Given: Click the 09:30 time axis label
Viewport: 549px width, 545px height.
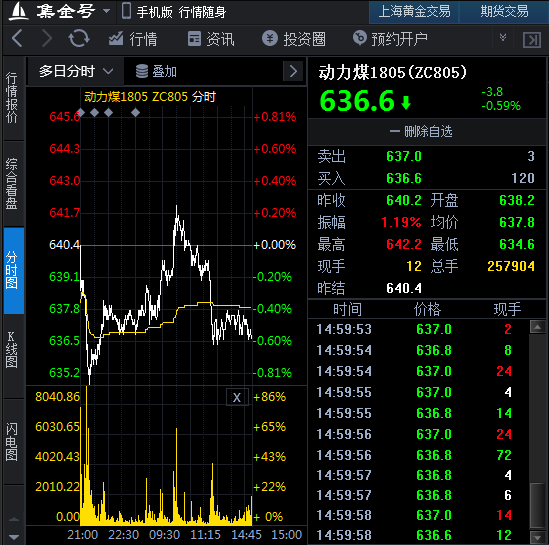Looking at the screenshot, I should (x=164, y=535).
